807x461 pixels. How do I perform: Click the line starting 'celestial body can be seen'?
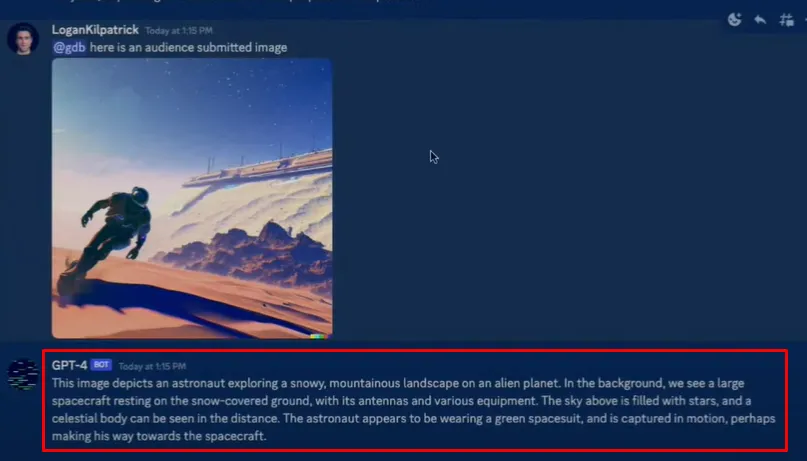[x=413, y=418]
